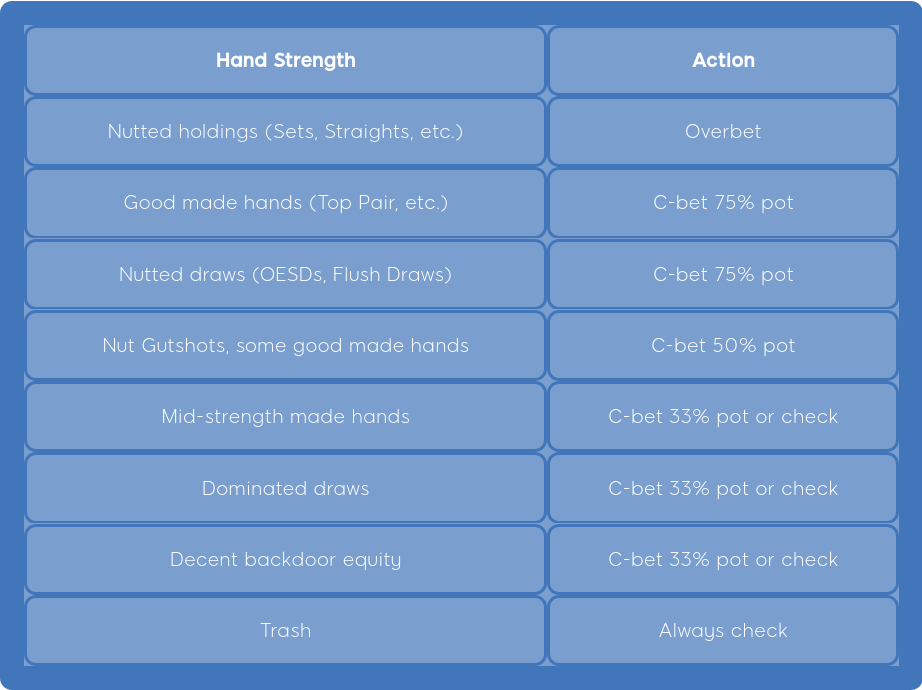This screenshot has width=922, height=690.
Task: Select the Overbet action cell
Action: (723, 132)
